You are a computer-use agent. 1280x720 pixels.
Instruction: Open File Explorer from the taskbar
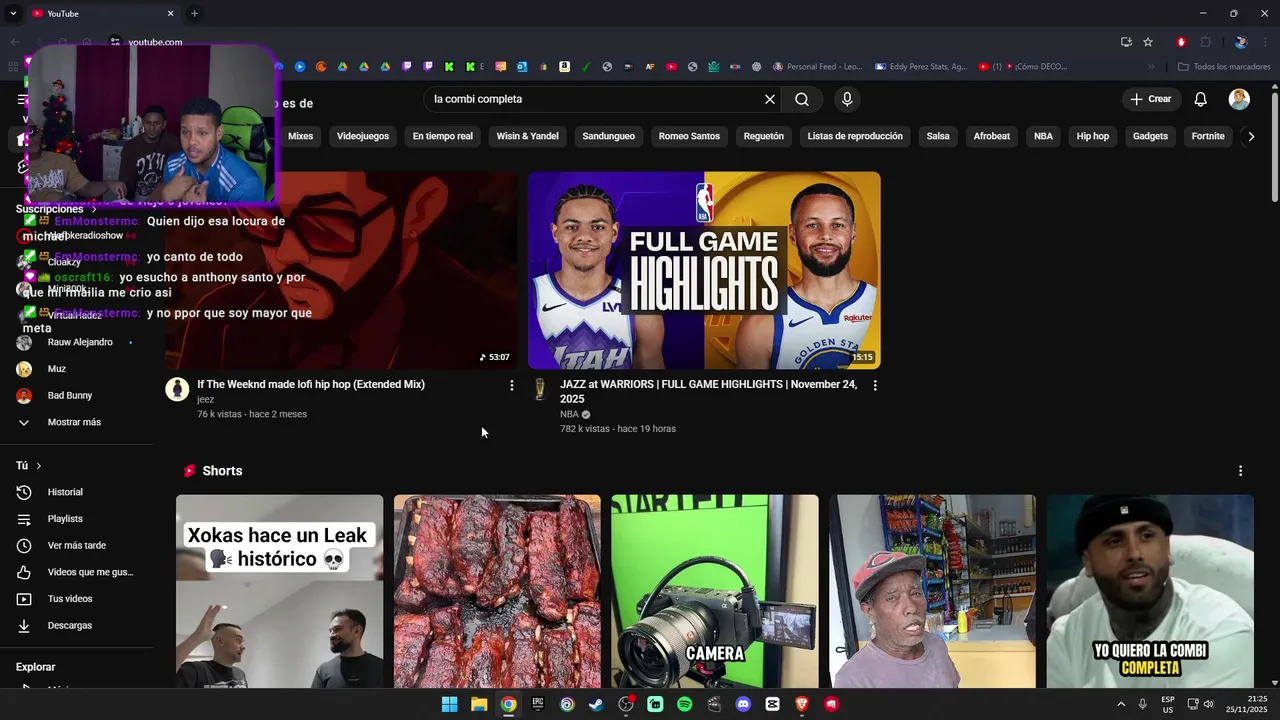(479, 704)
